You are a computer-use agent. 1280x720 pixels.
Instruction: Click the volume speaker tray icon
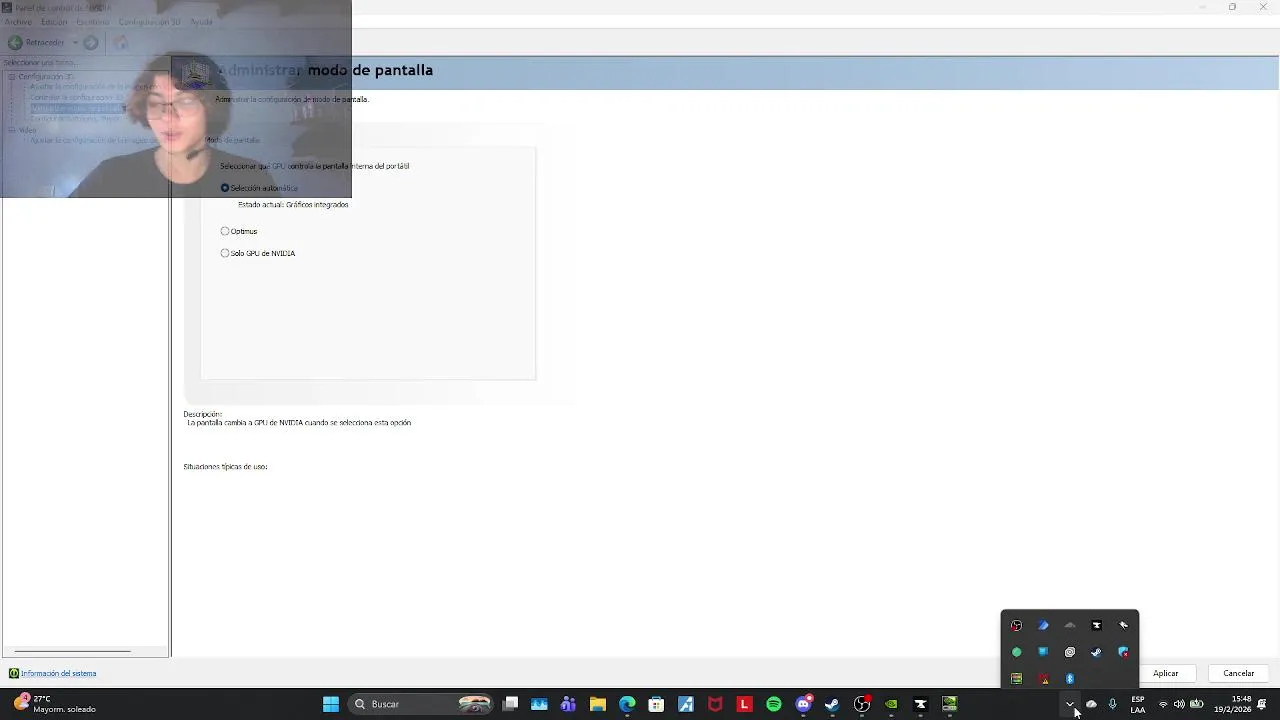[x=1179, y=704]
